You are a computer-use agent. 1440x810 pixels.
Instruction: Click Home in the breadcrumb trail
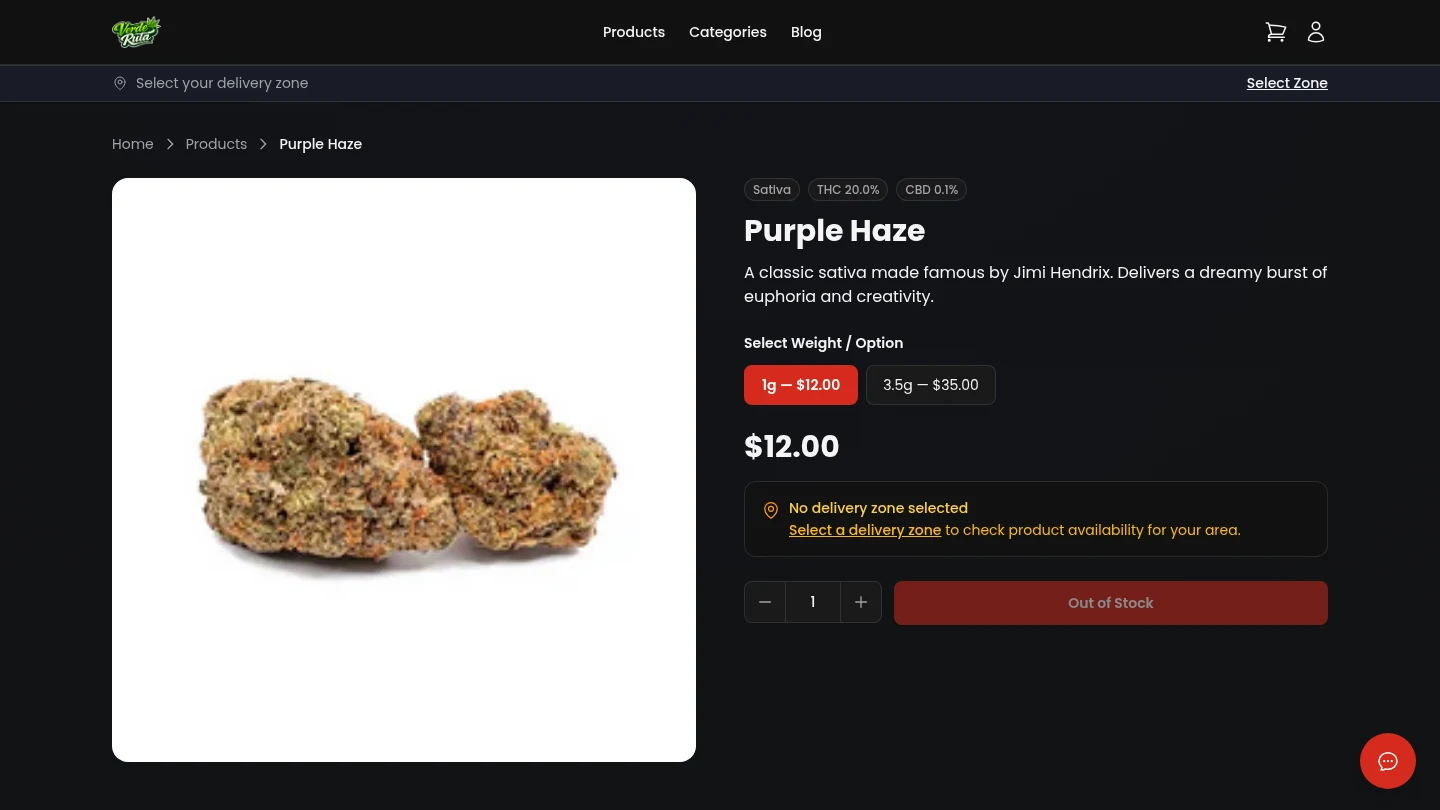click(133, 144)
